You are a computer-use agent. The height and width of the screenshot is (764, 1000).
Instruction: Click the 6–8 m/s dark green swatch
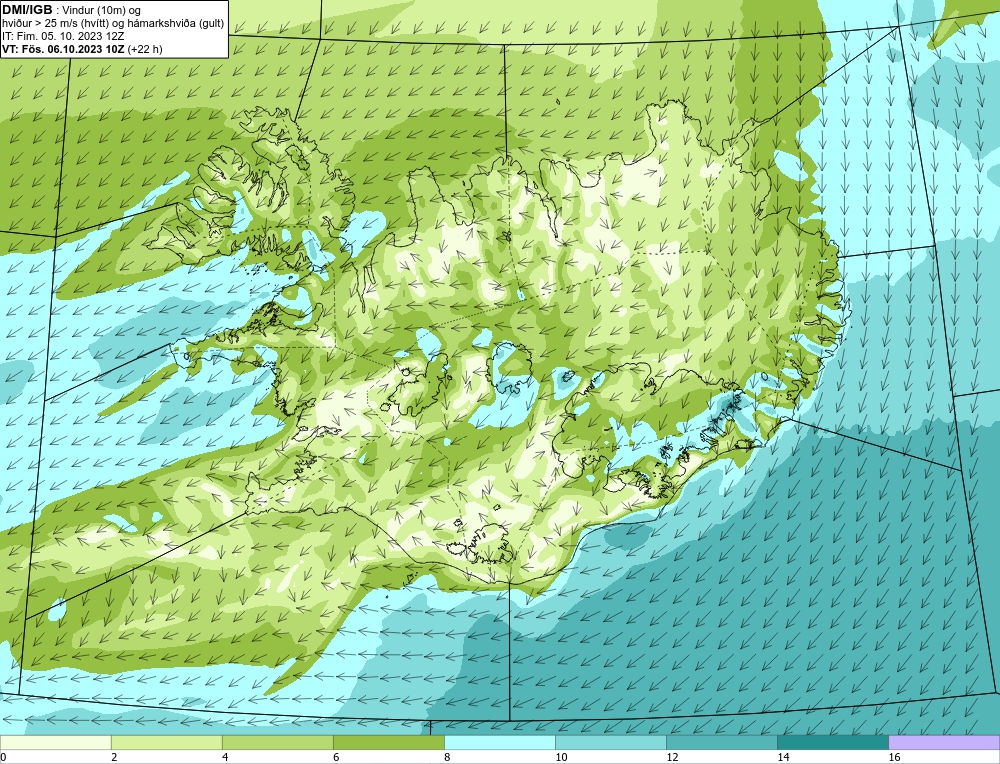click(x=388, y=742)
